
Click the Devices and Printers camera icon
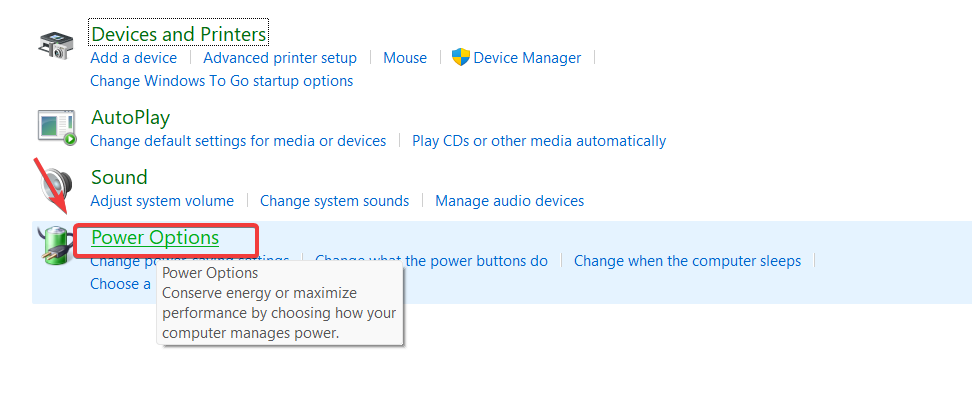(x=56, y=46)
